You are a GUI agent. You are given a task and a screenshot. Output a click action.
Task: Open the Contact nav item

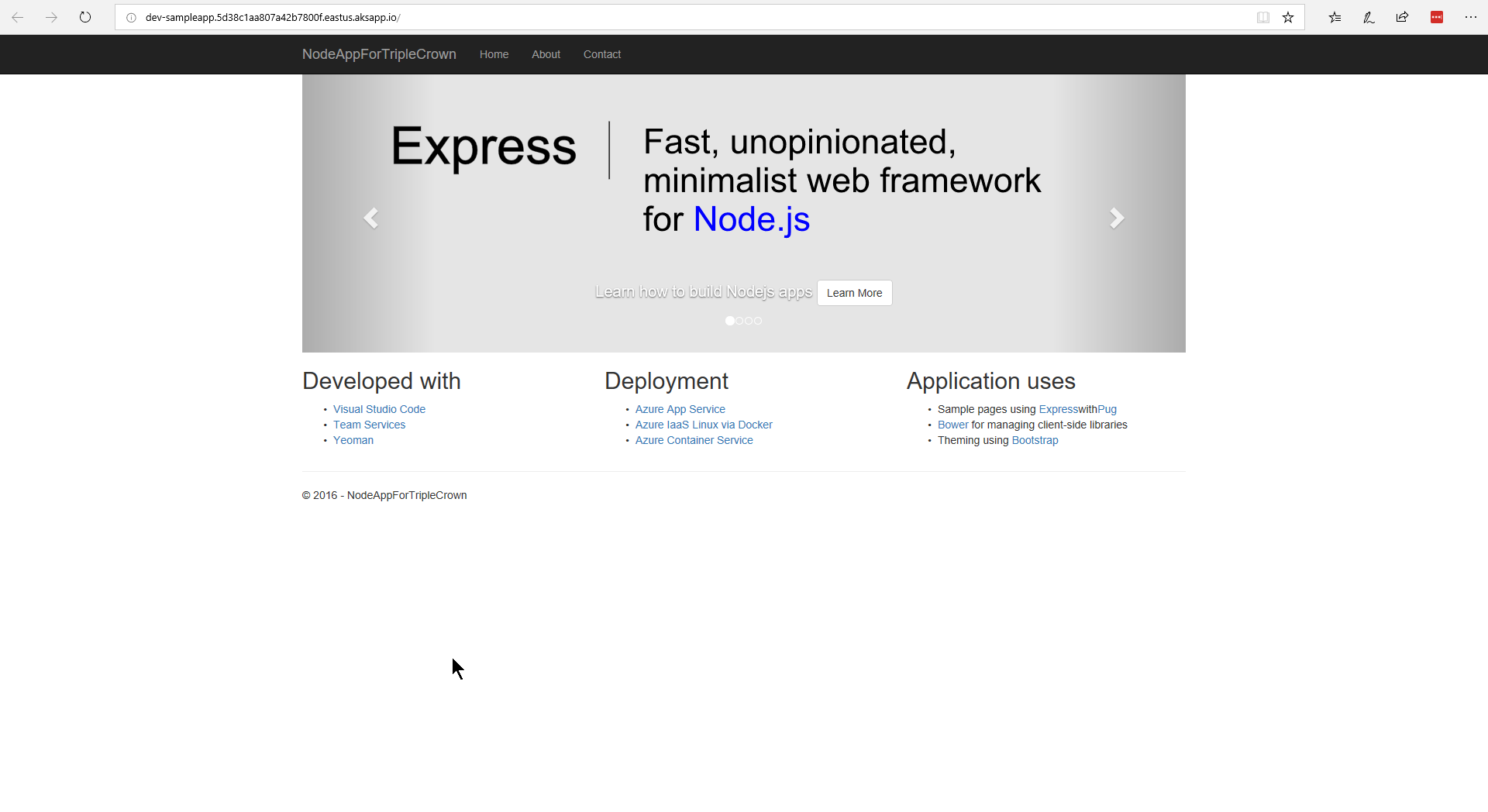[x=602, y=54]
